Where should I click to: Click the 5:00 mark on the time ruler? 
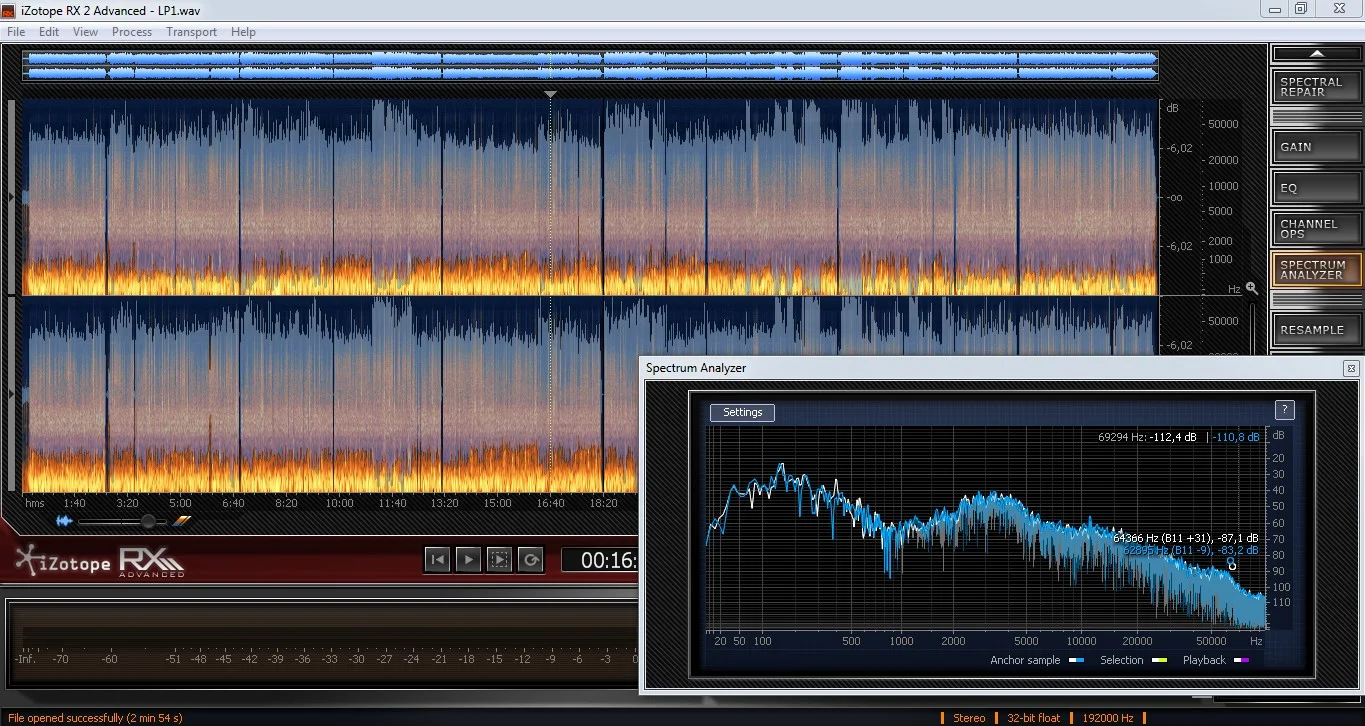(180, 503)
